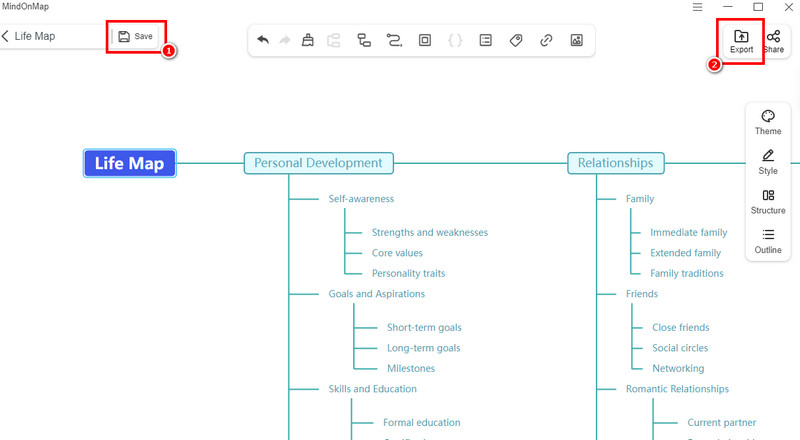This screenshot has width=800, height=440.
Task: Insert an image using the picture icon
Action: pos(576,41)
